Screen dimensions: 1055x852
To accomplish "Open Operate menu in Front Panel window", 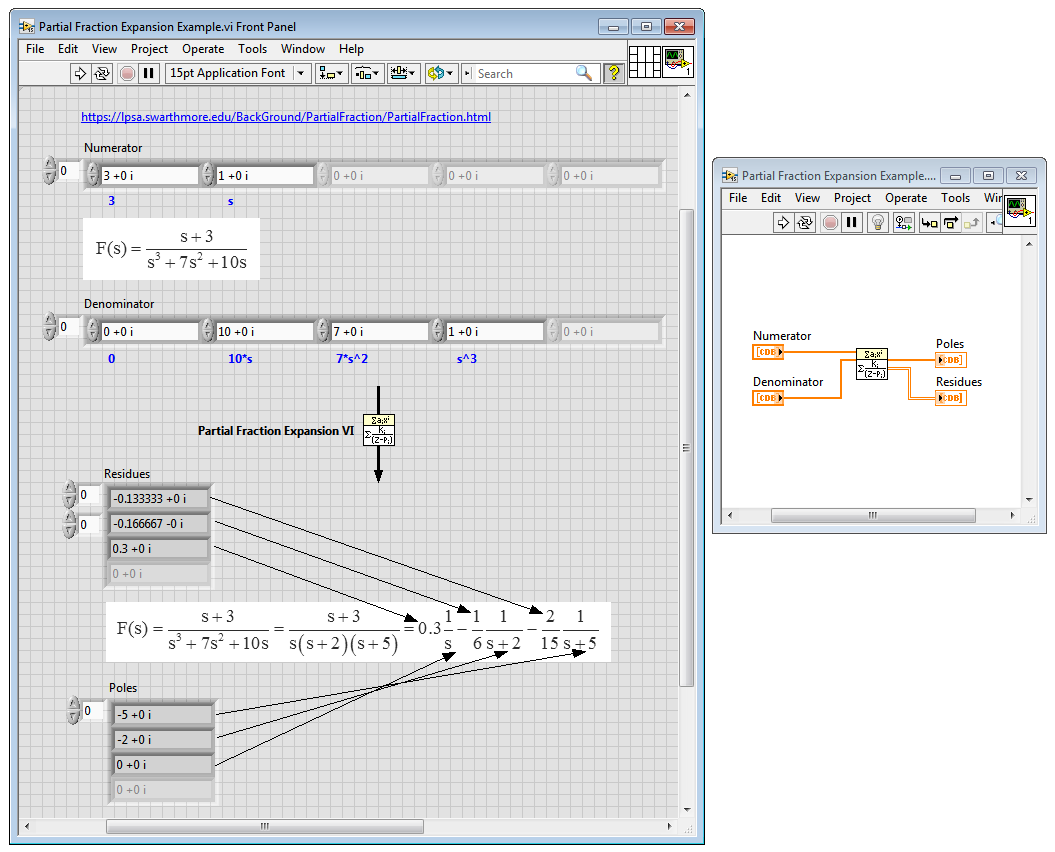I will click(203, 49).
